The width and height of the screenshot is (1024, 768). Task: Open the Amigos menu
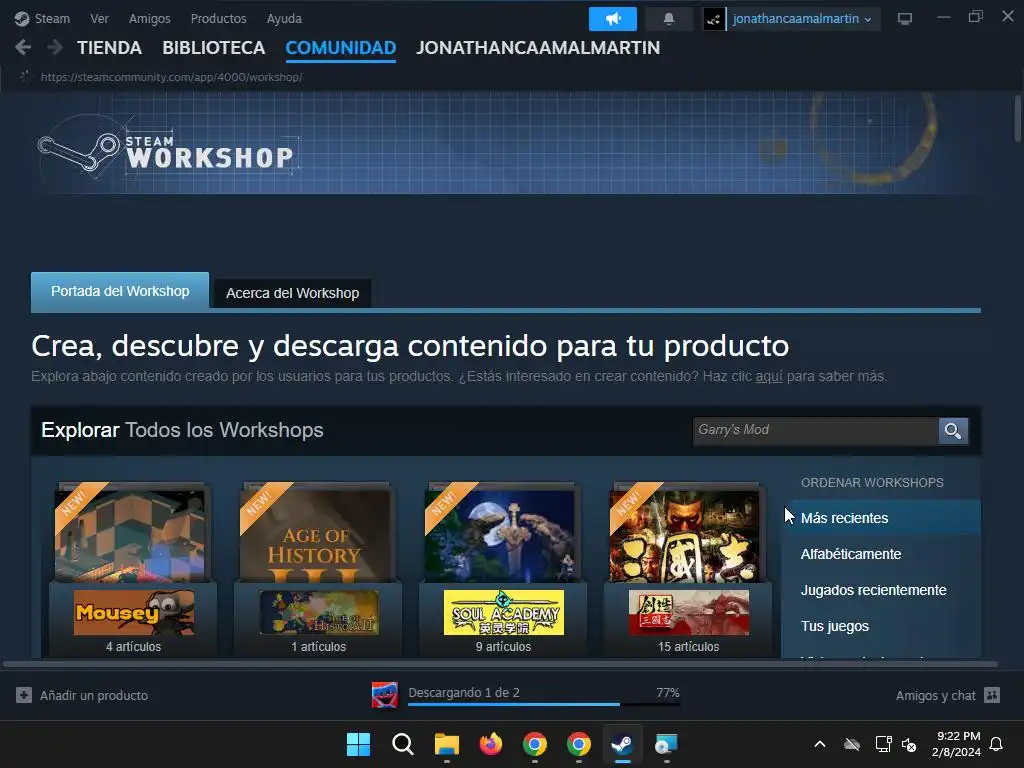150,18
